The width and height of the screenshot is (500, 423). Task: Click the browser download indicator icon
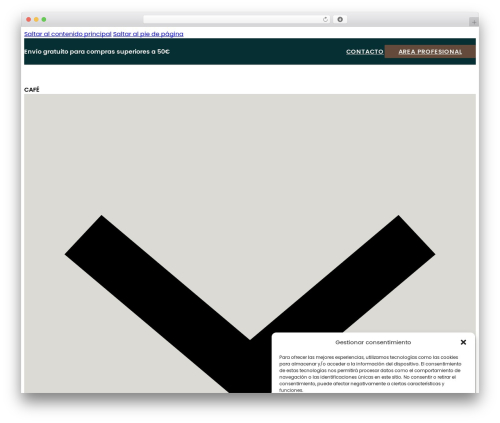[x=340, y=19]
